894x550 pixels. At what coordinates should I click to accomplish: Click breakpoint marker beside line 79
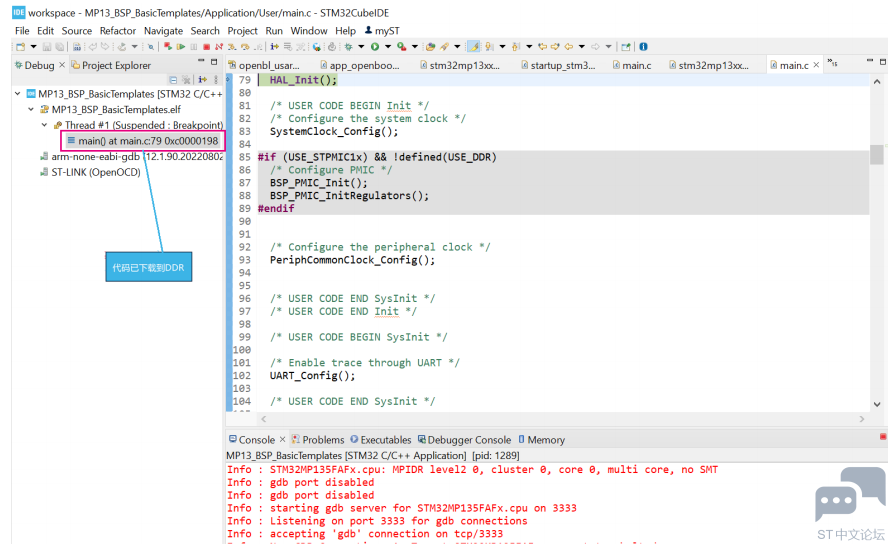coord(229,80)
